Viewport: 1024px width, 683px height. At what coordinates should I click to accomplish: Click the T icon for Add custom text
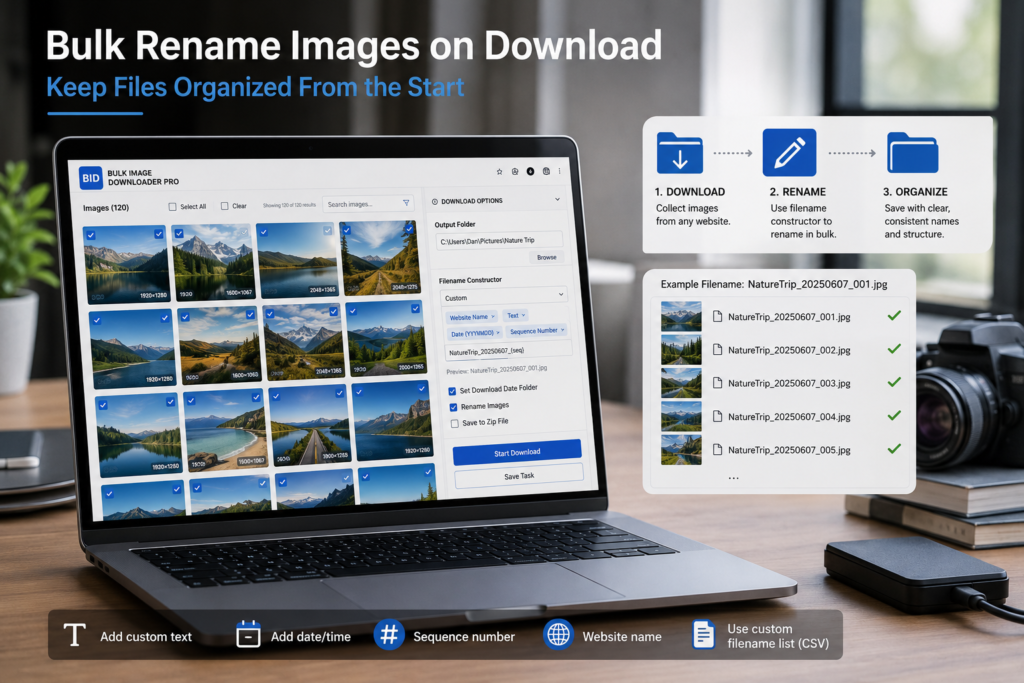74,634
